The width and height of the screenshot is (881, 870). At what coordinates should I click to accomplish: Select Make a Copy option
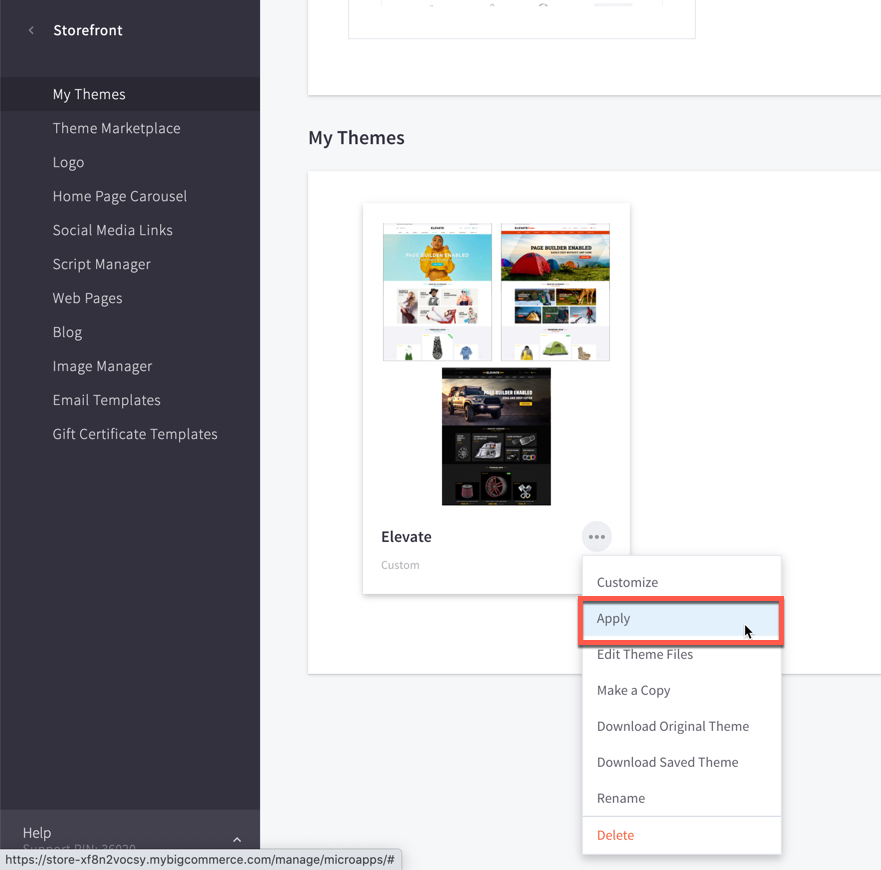pyautogui.click(x=633, y=690)
